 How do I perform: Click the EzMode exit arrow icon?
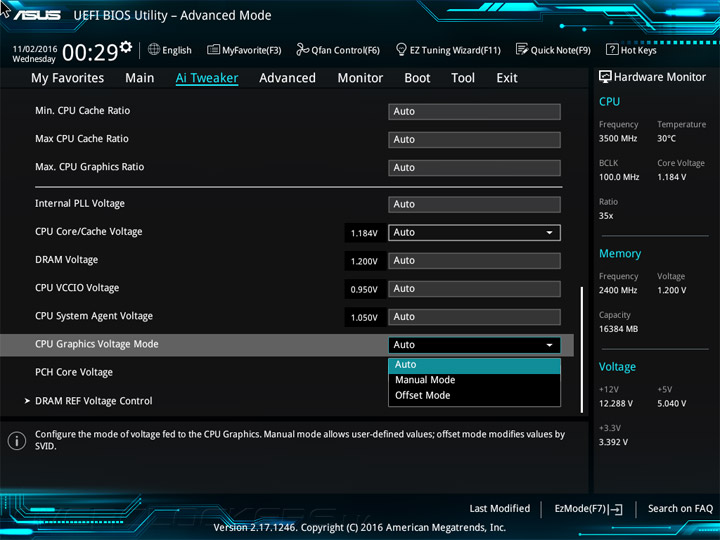615,509
